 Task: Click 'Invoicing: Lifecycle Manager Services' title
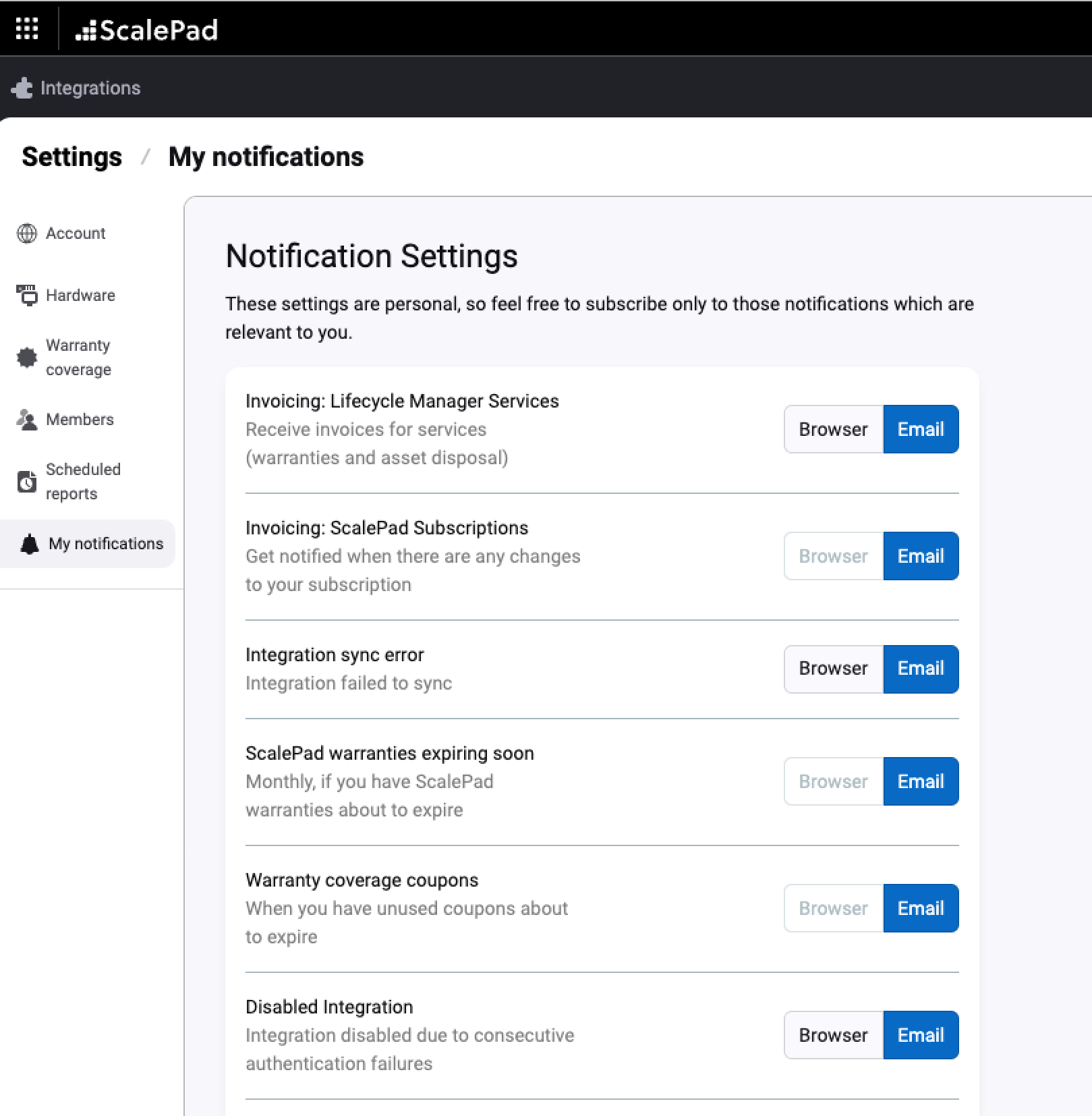coord(402,401)
